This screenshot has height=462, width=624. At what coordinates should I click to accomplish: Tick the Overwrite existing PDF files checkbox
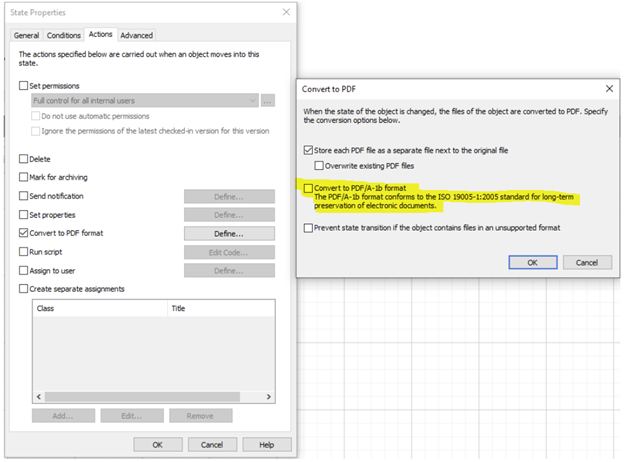[x=319, y=166]
